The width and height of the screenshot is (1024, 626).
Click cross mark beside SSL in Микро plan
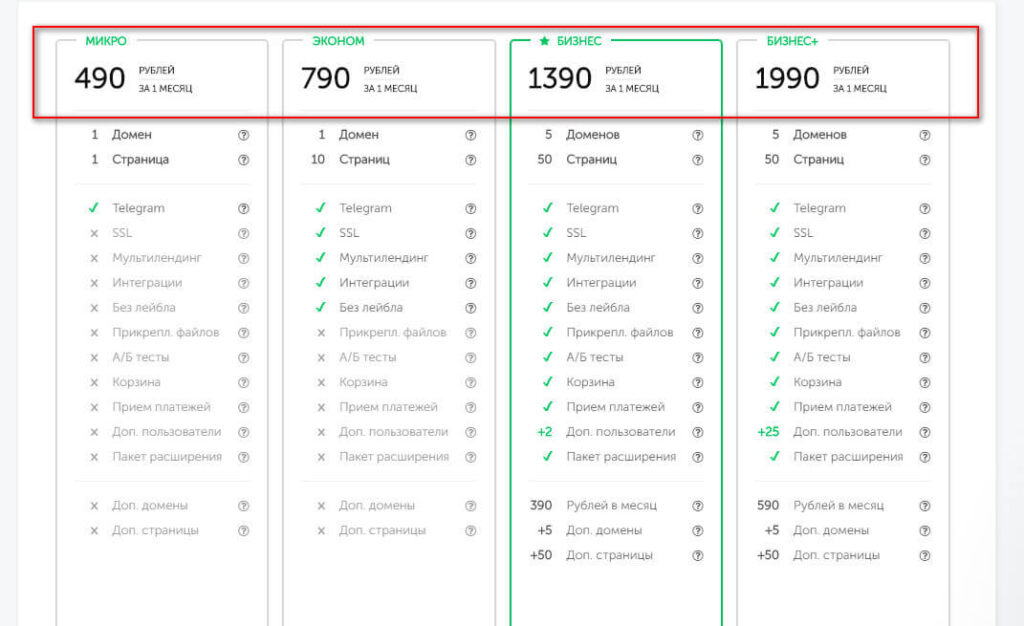click(x=94, y=233)
